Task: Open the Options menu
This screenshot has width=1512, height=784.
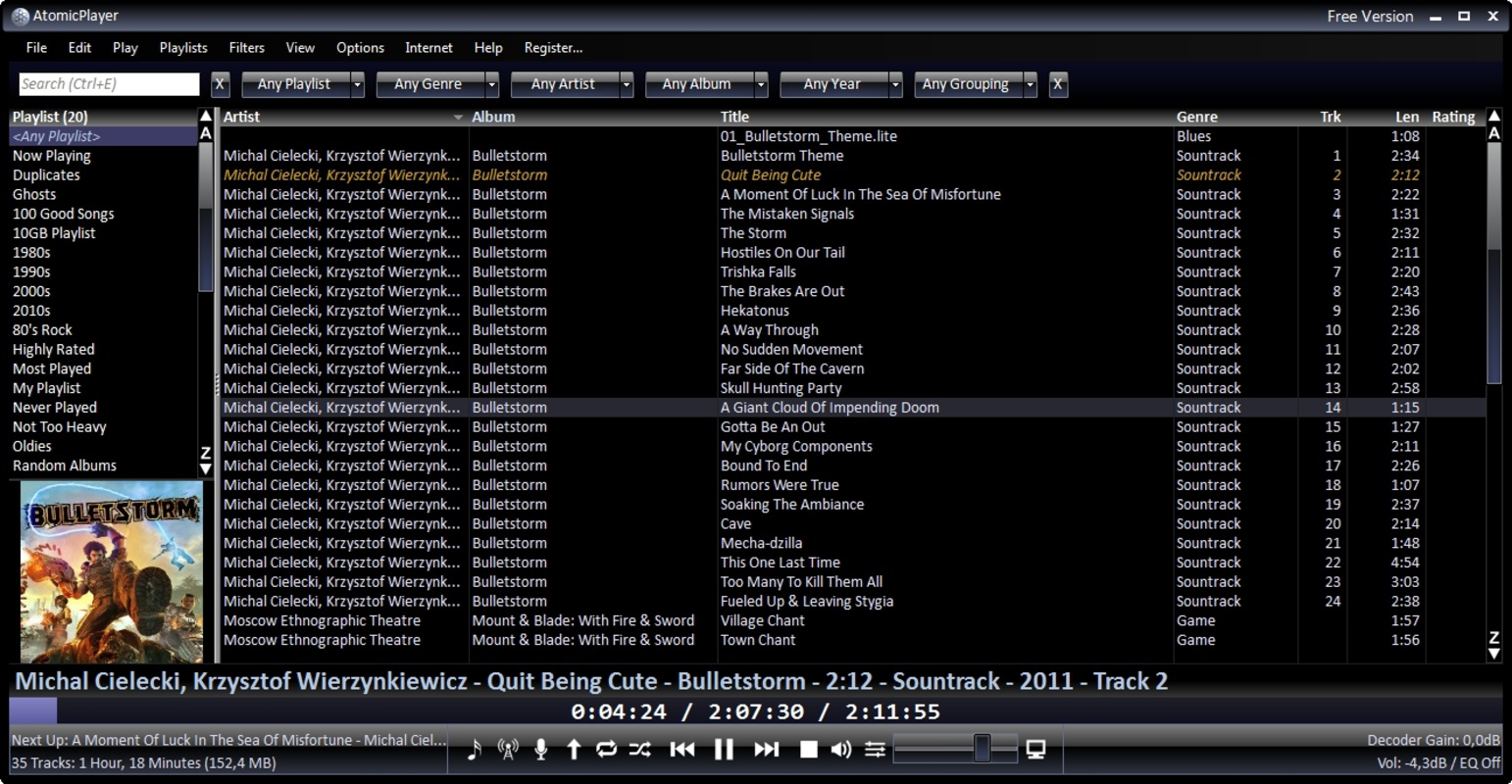Action: pyautogui.click(x=360, y=47)
